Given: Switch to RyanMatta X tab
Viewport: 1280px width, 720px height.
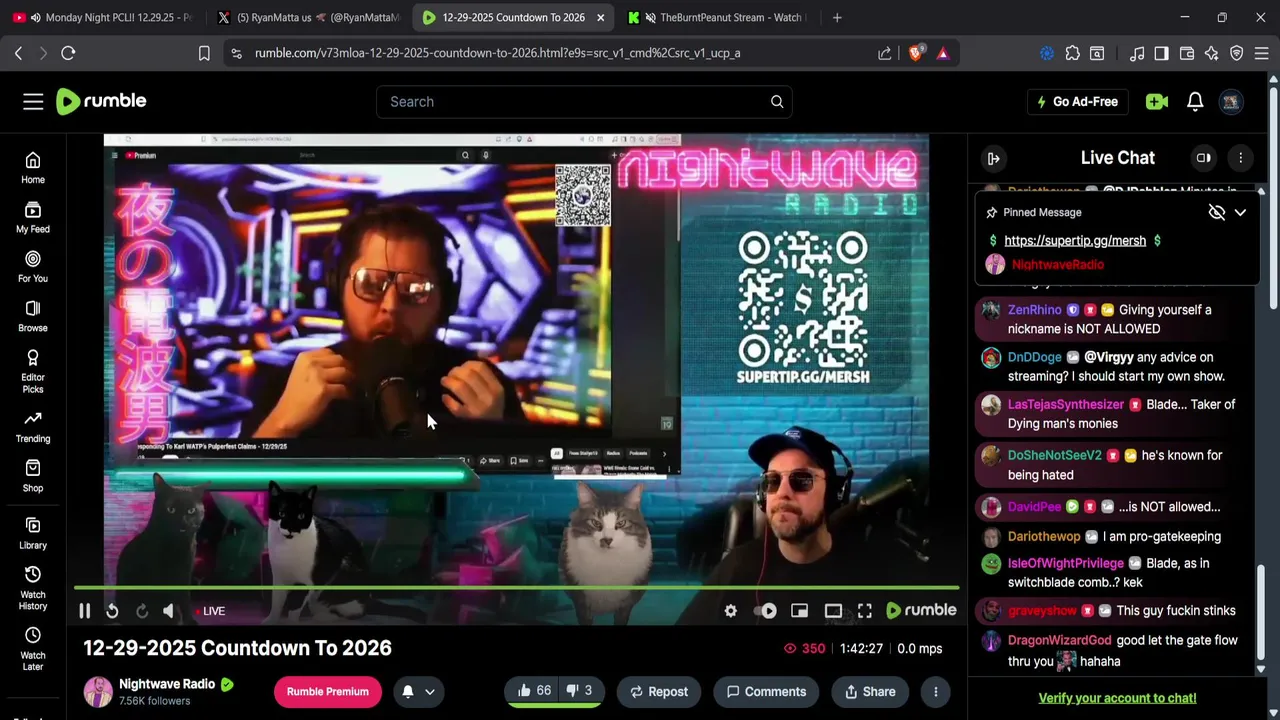Looking at the screenshot, I should point(308,17).
